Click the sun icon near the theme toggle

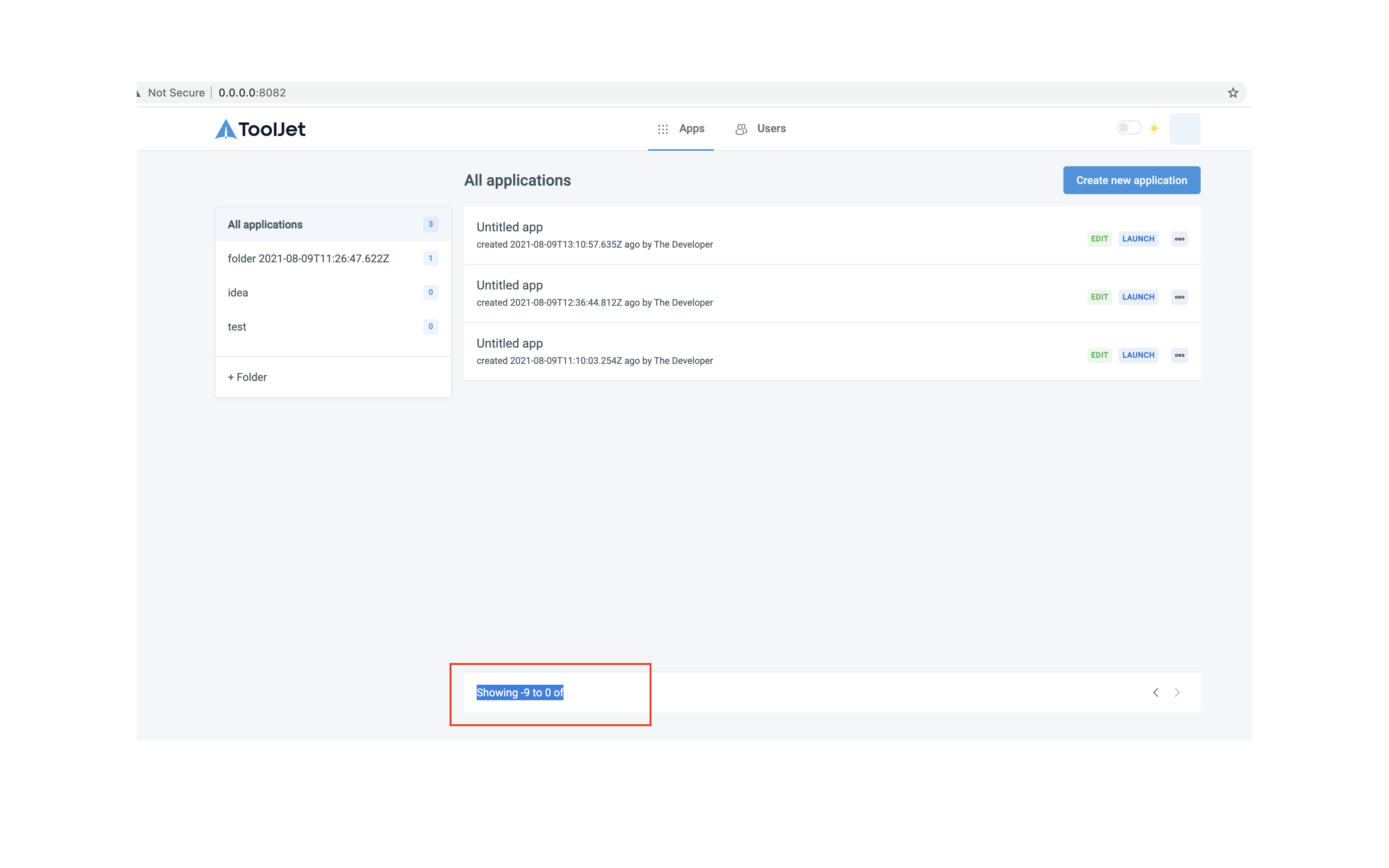click(x=1154, y=128)
